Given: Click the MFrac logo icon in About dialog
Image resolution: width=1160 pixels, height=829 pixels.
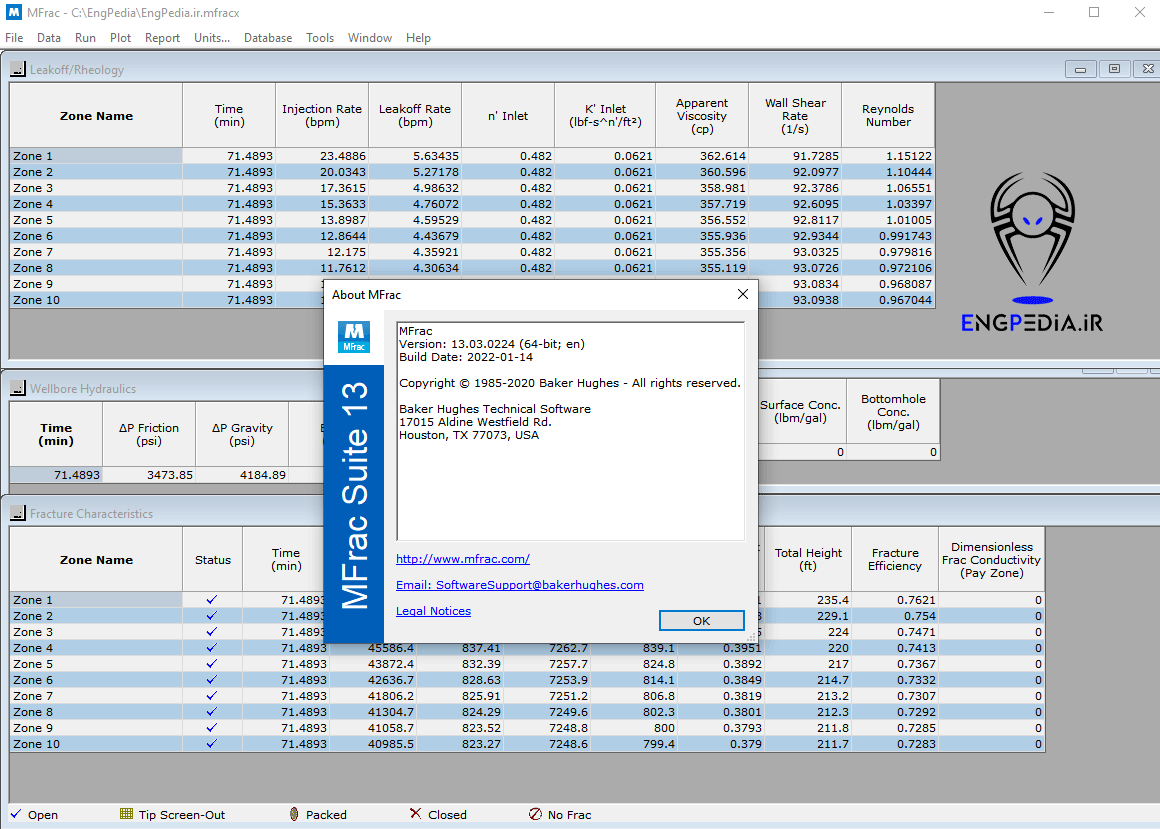Looking at the screenshot, I should [x=354, y=337].
